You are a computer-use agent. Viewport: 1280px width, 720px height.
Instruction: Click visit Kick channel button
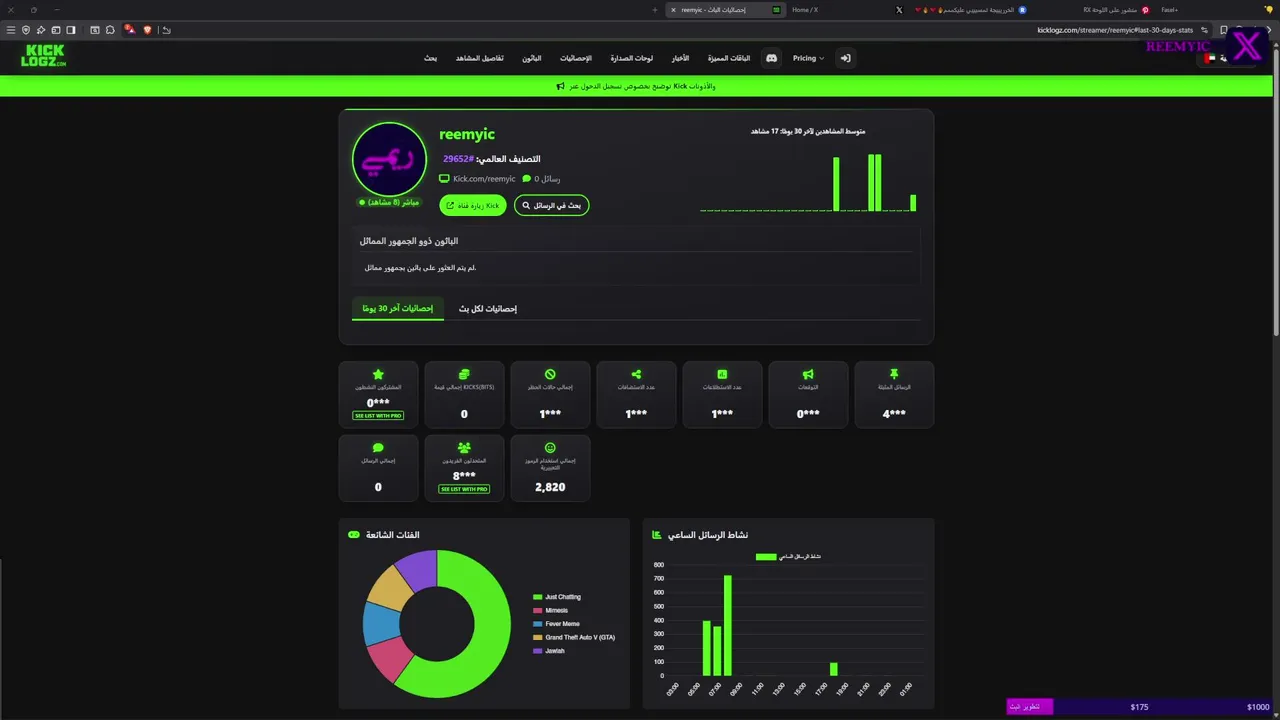click(x=473, y=205)
